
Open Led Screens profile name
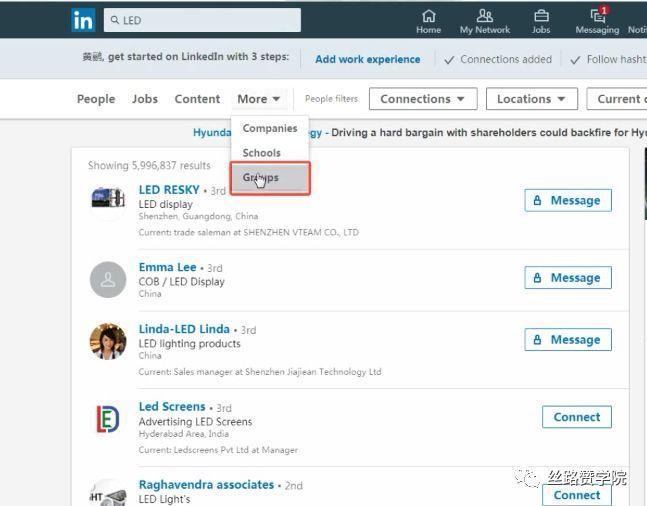click(x=172, y=407)
